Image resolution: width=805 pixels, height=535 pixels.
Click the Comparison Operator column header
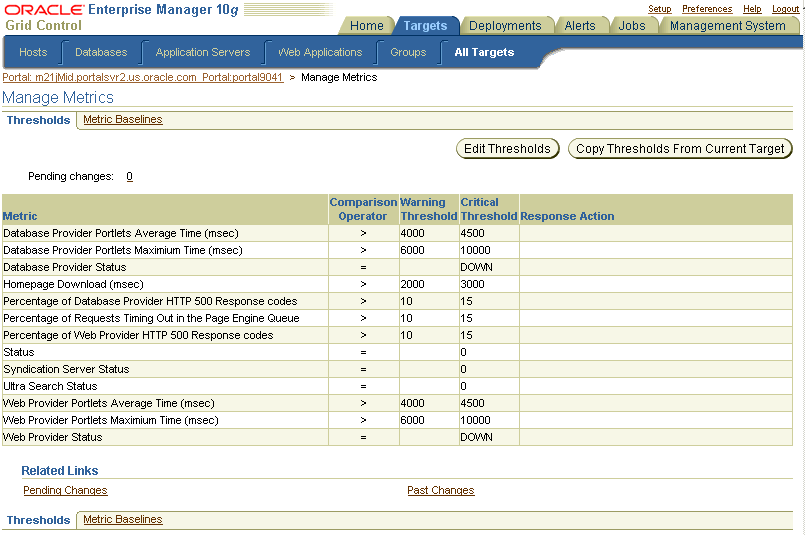pos(363,209)
